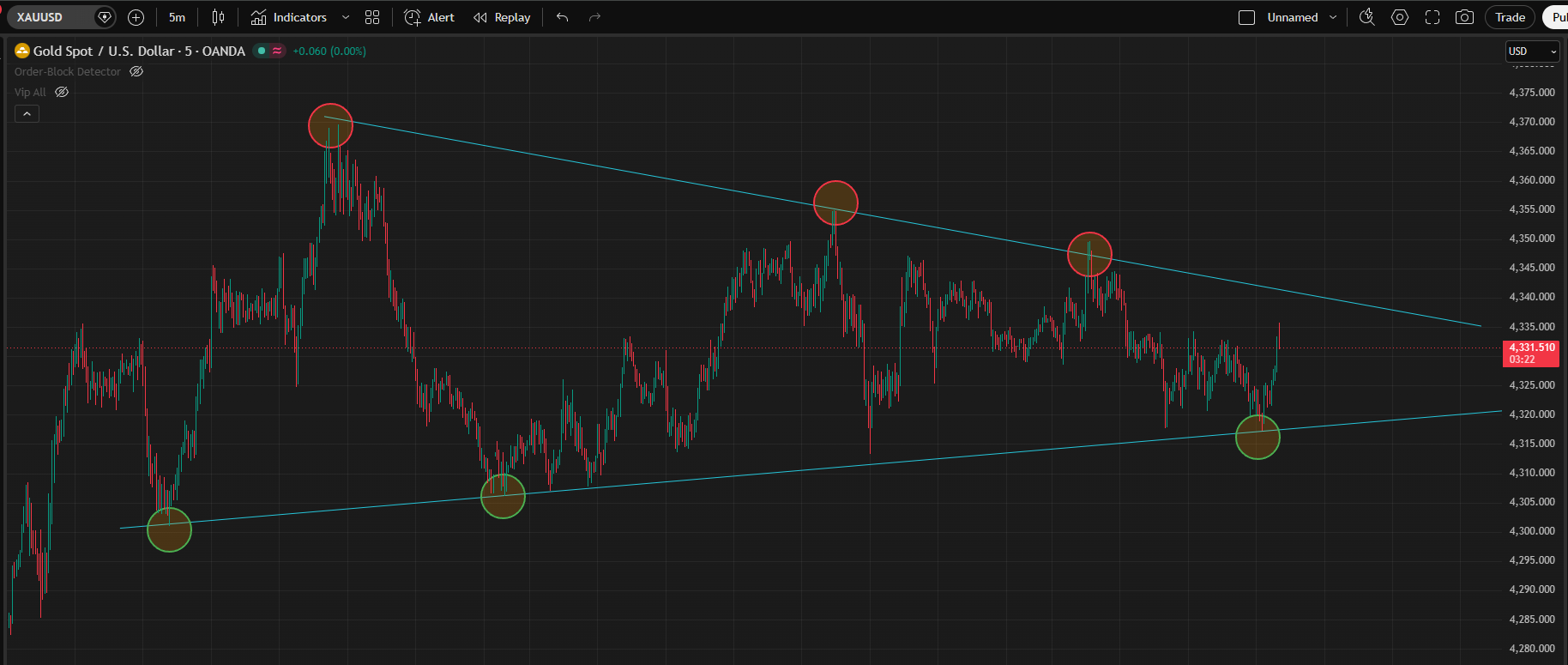Click the Unnamed layout name
The height and width of the screenshot is (665, 1568).
click(1293, 17)
